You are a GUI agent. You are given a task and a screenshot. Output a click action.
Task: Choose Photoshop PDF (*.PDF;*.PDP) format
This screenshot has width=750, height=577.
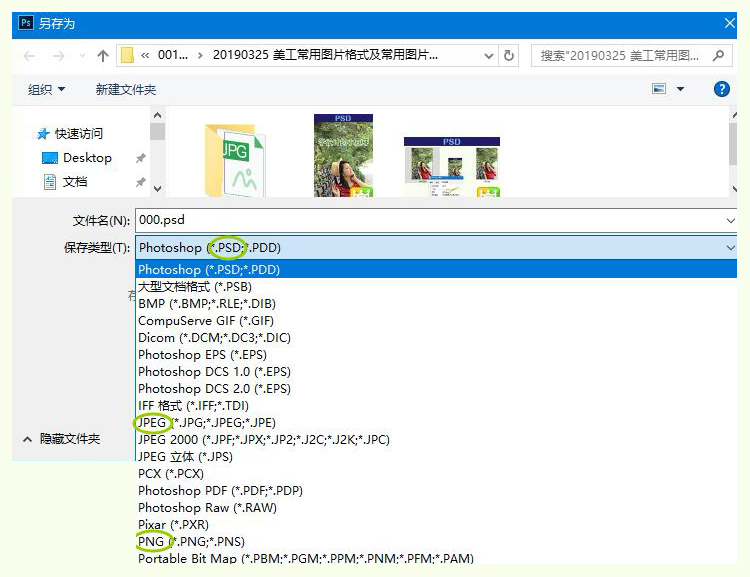point(436,490)
